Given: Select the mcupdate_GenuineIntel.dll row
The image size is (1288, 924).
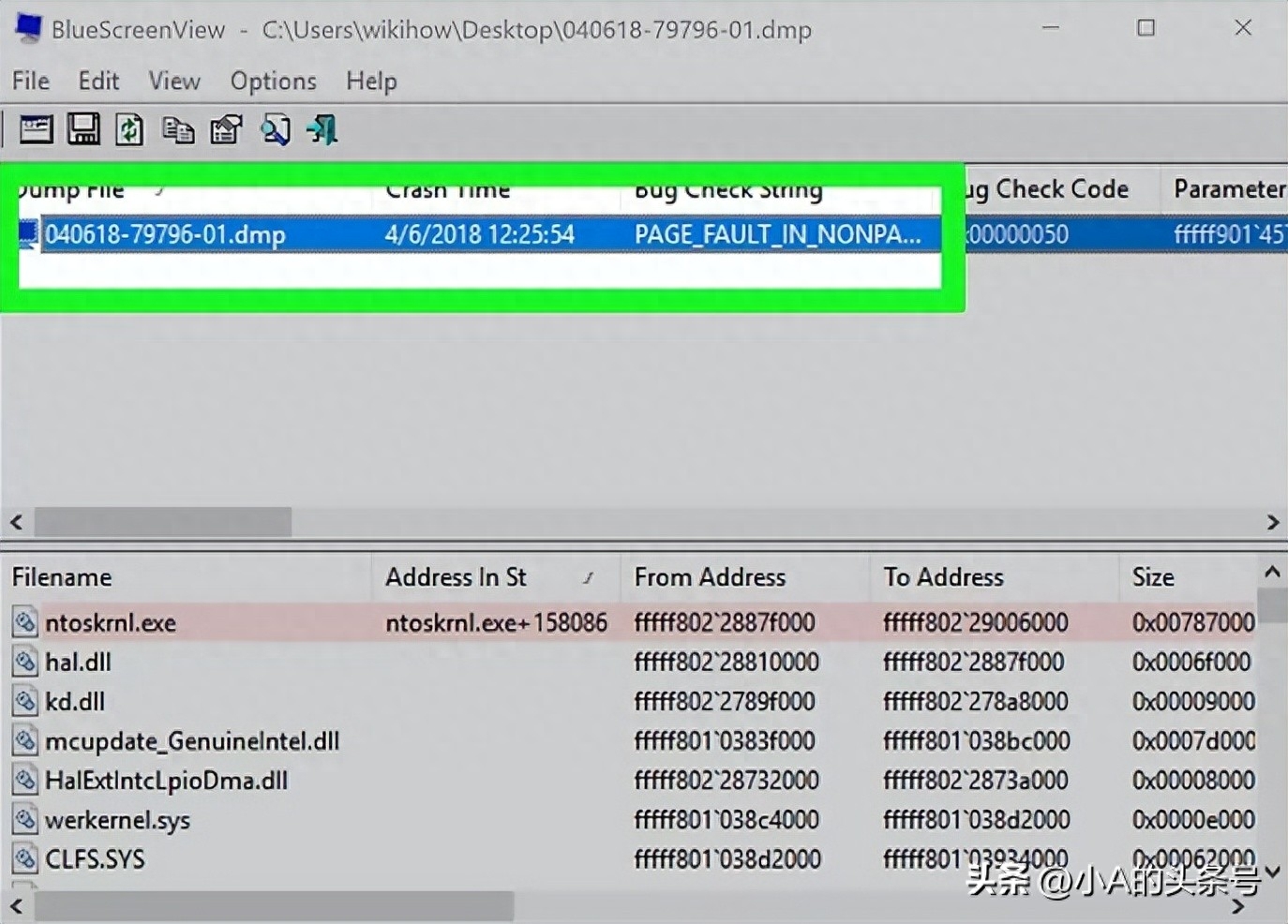Looking at the screenshot, I should click(630, 740).
